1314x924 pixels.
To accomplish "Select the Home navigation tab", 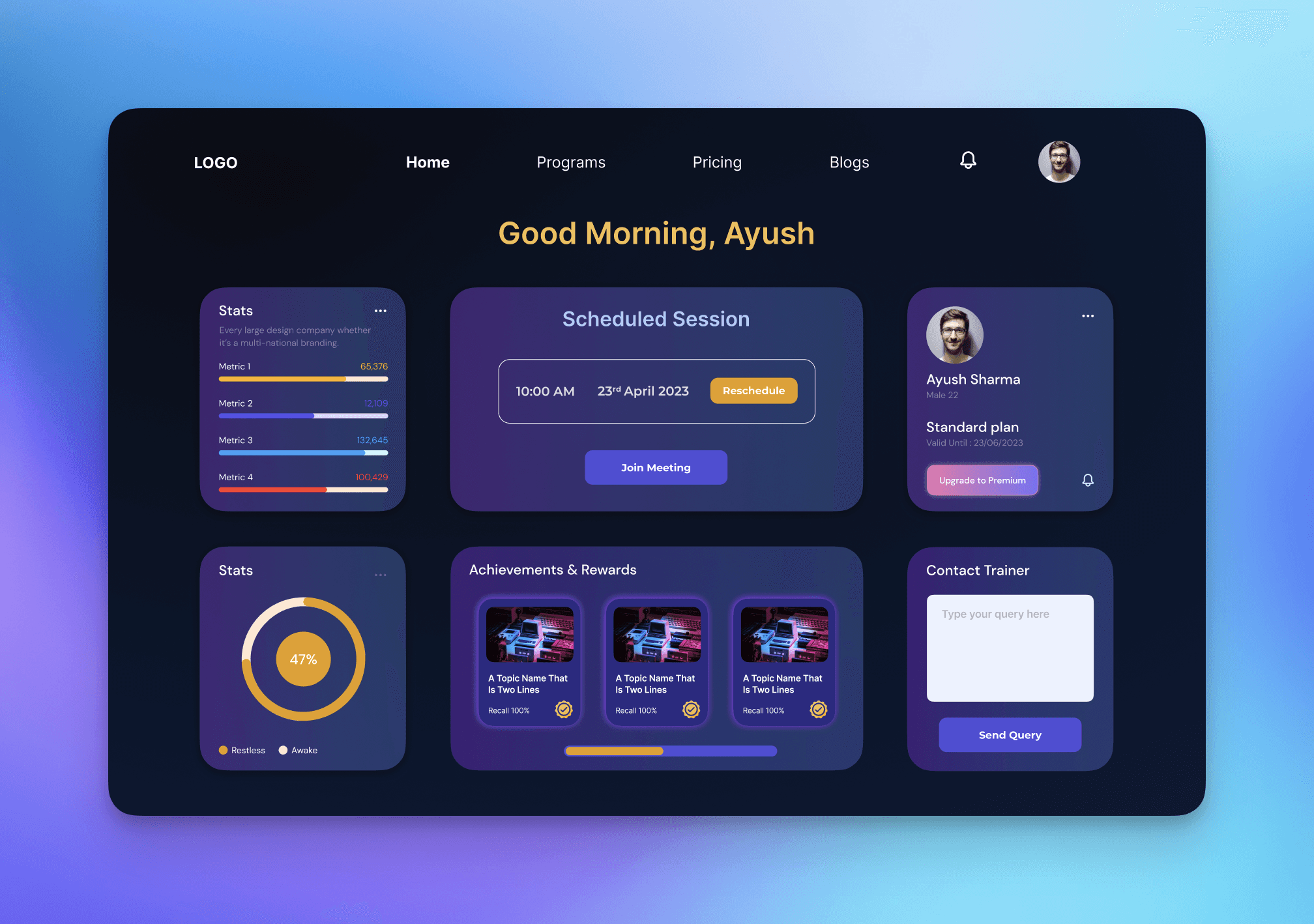I will tap(427, 161).
